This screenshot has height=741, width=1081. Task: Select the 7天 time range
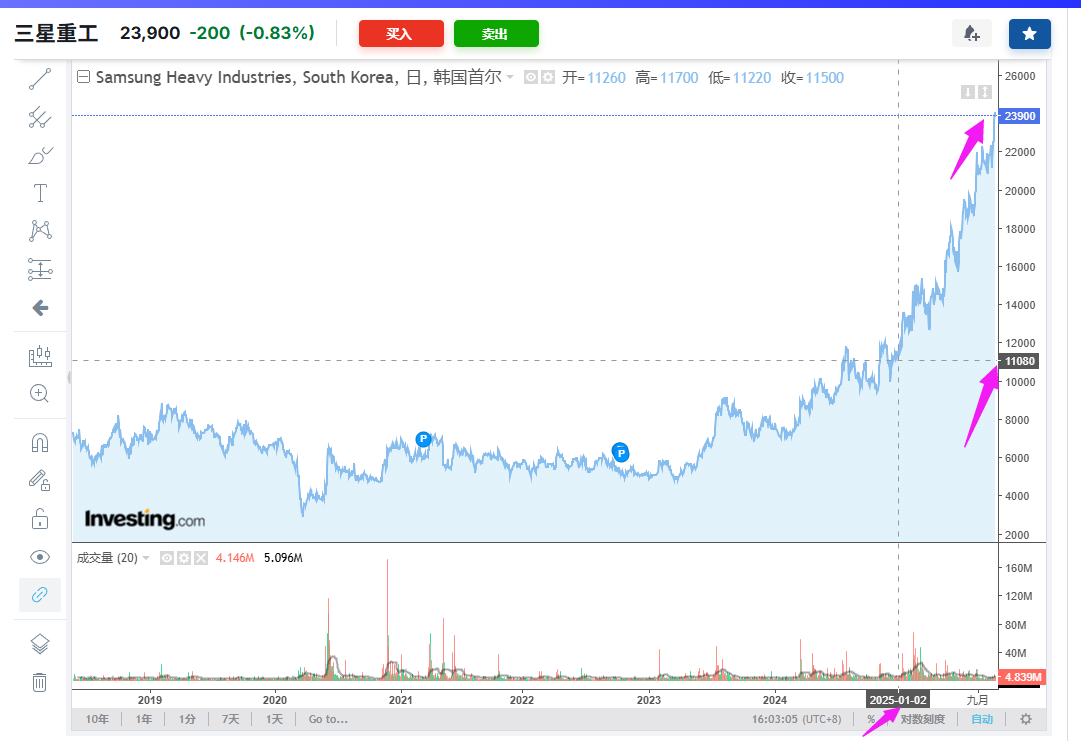(x=230, y=719)
